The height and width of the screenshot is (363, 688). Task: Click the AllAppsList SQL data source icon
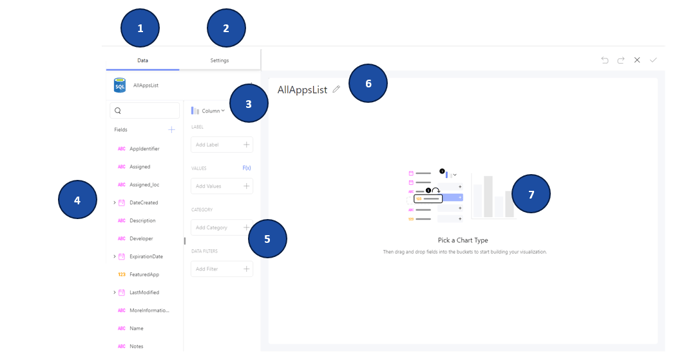[x=120, y=85]
